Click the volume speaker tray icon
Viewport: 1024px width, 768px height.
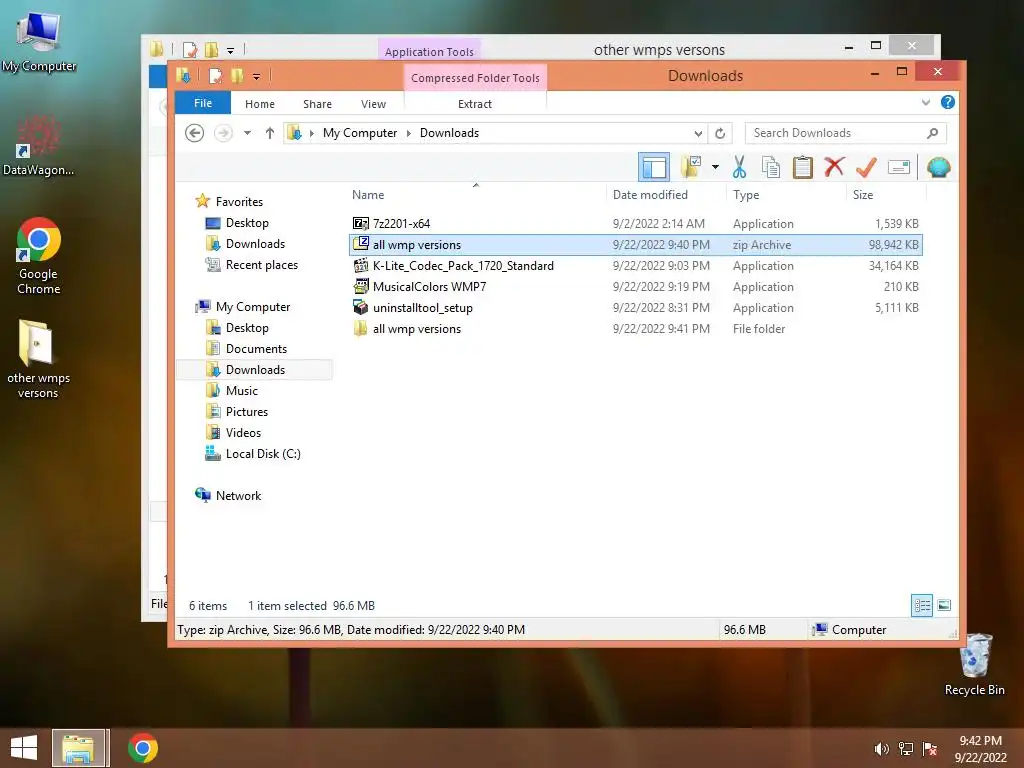point(881,748)
